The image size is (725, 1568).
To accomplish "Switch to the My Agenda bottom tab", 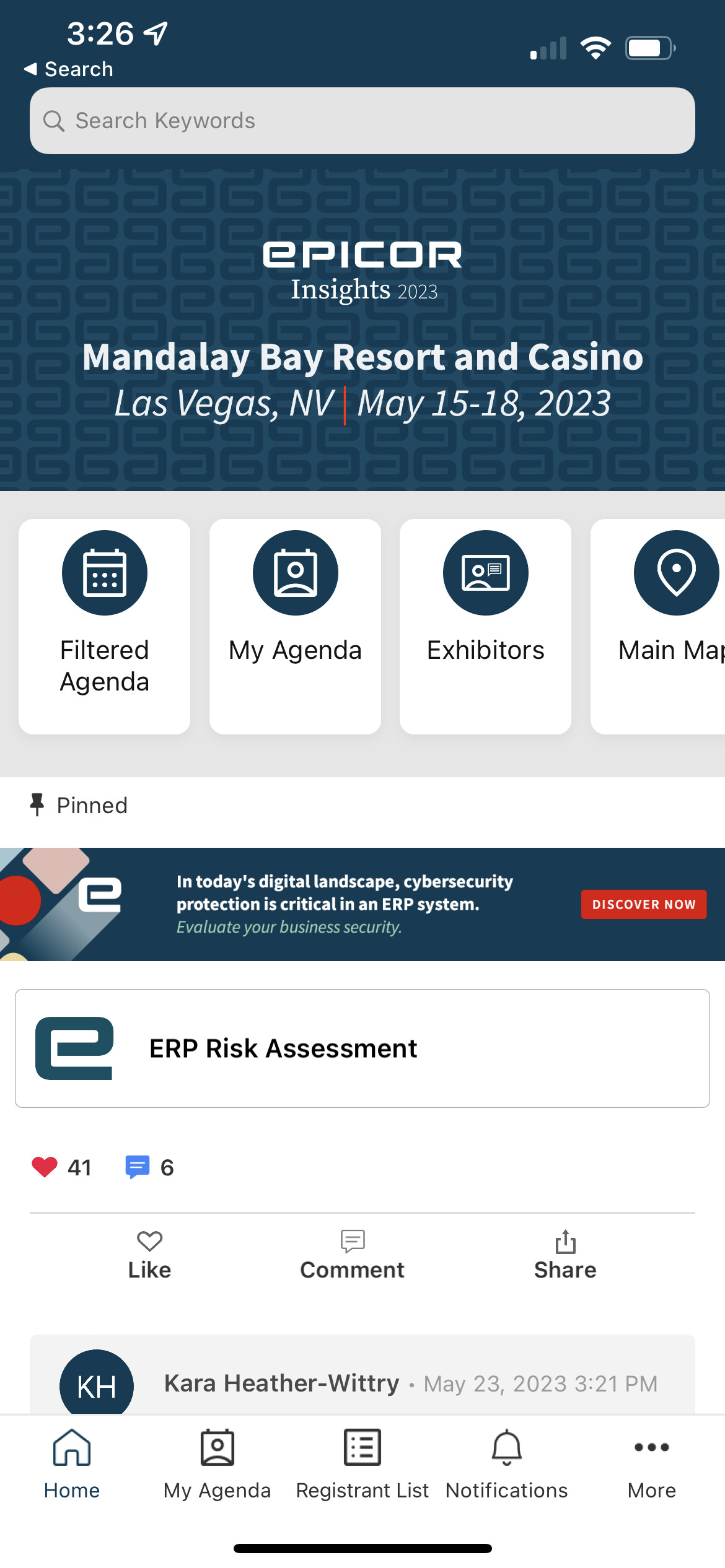I will (217, 1465).
